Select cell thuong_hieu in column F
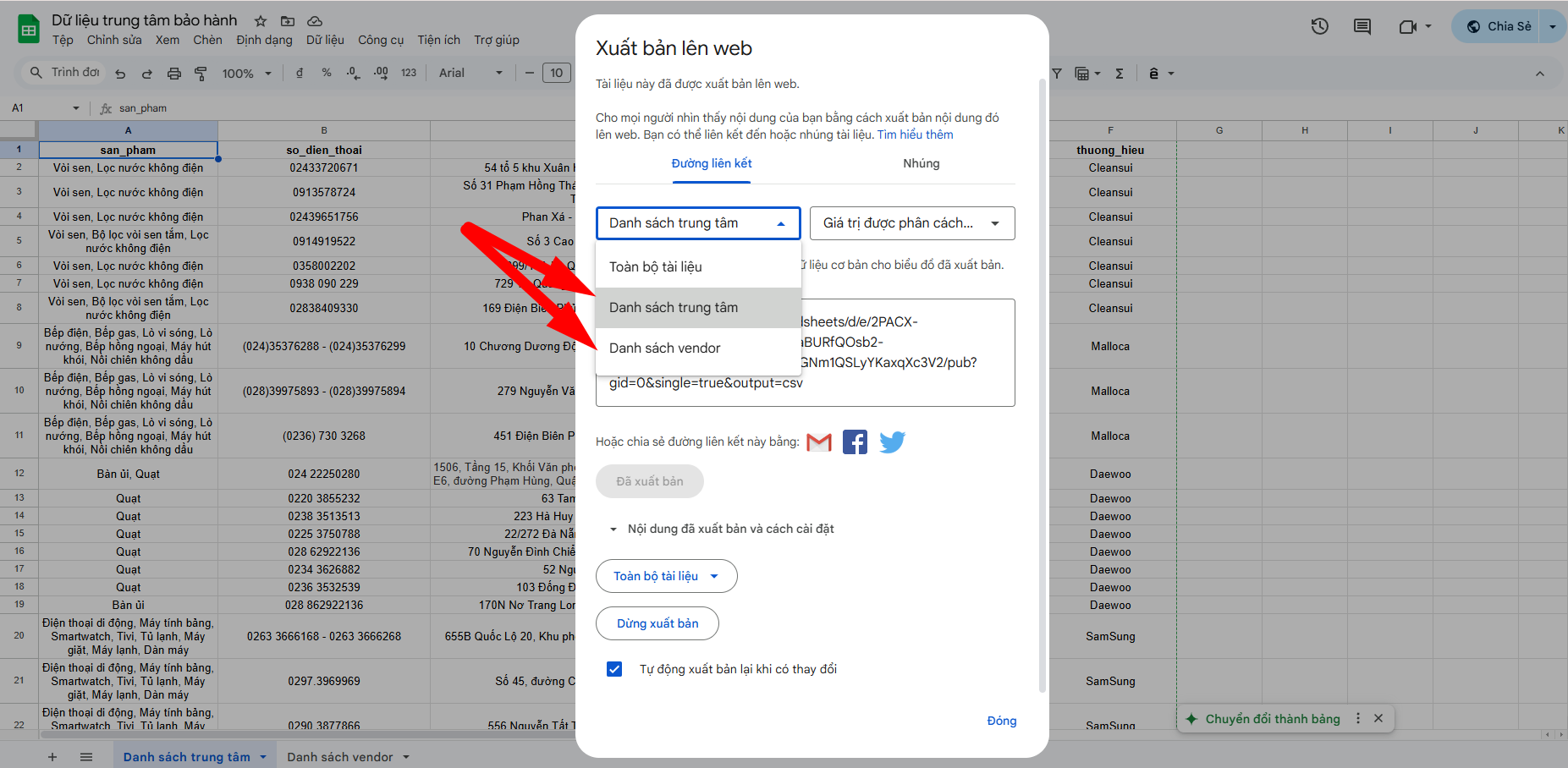 [x=1110, y=150]
